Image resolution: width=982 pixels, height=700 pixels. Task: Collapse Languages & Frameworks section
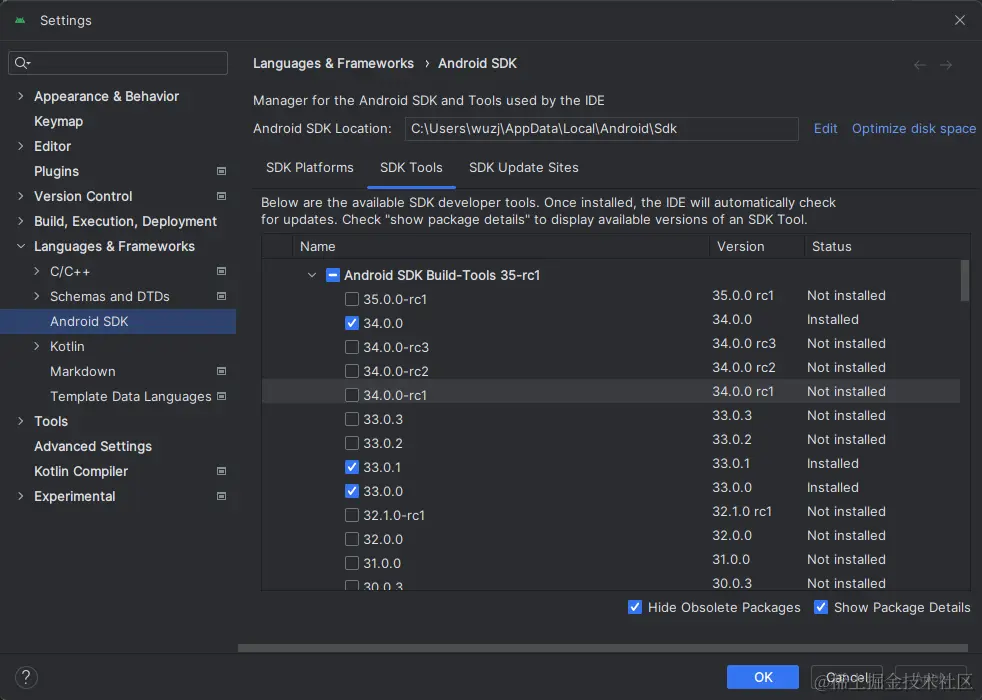tap(21, 246)
